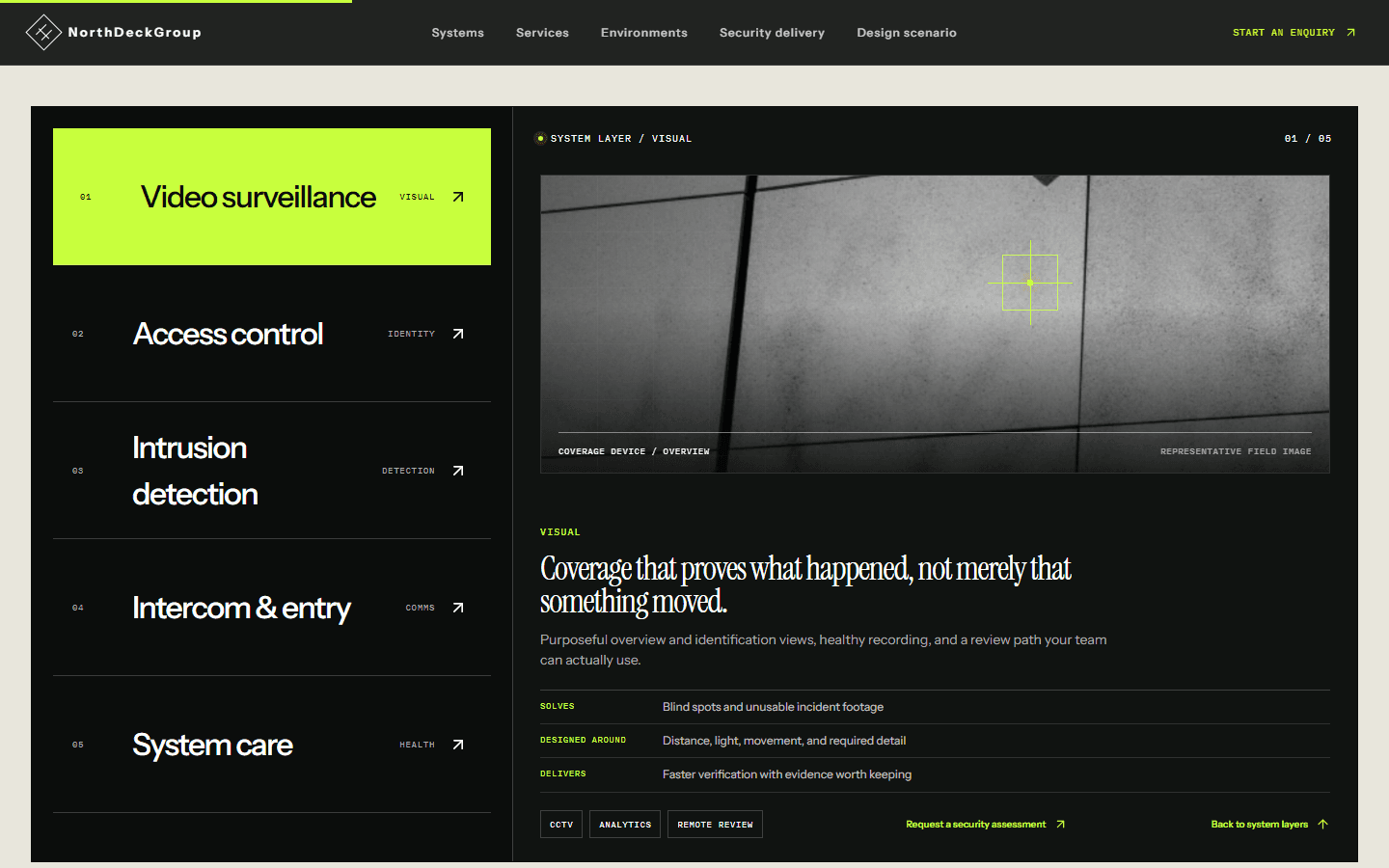Switch to the Access control layer
The width and height of the screenshot is (1389, 868).
(272, 334)
